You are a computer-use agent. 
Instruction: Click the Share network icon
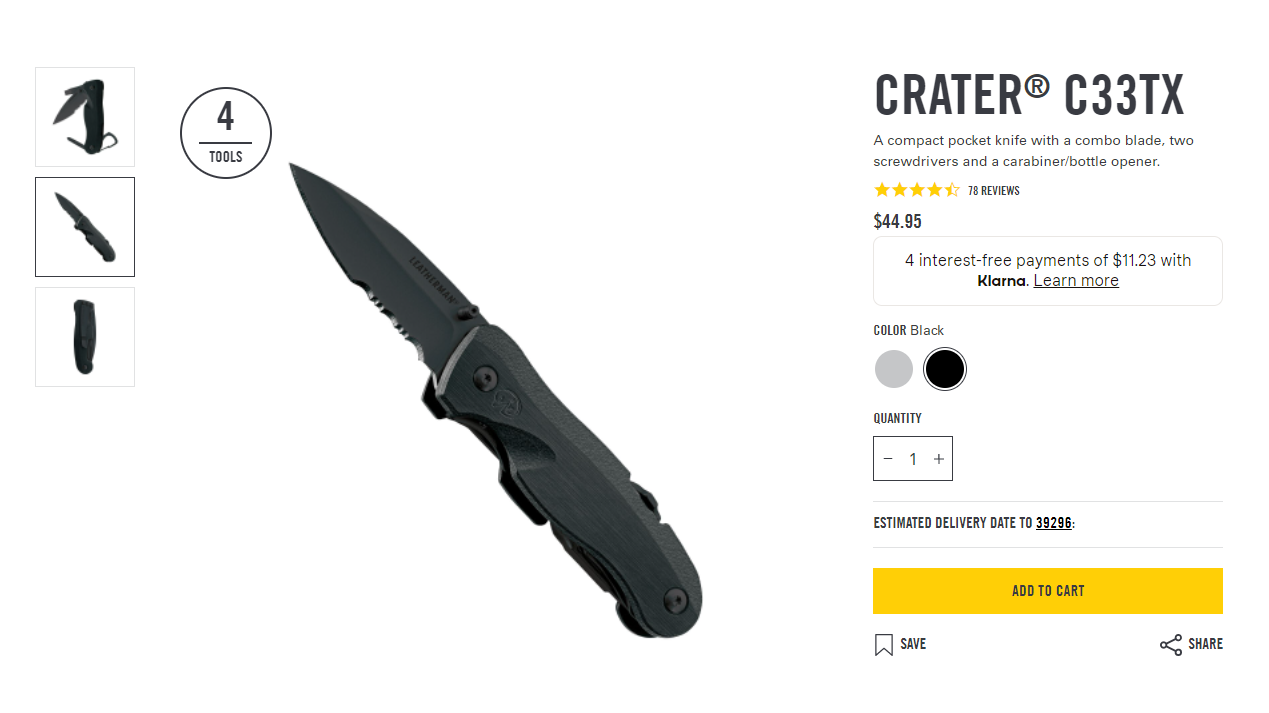(1170, 645)
